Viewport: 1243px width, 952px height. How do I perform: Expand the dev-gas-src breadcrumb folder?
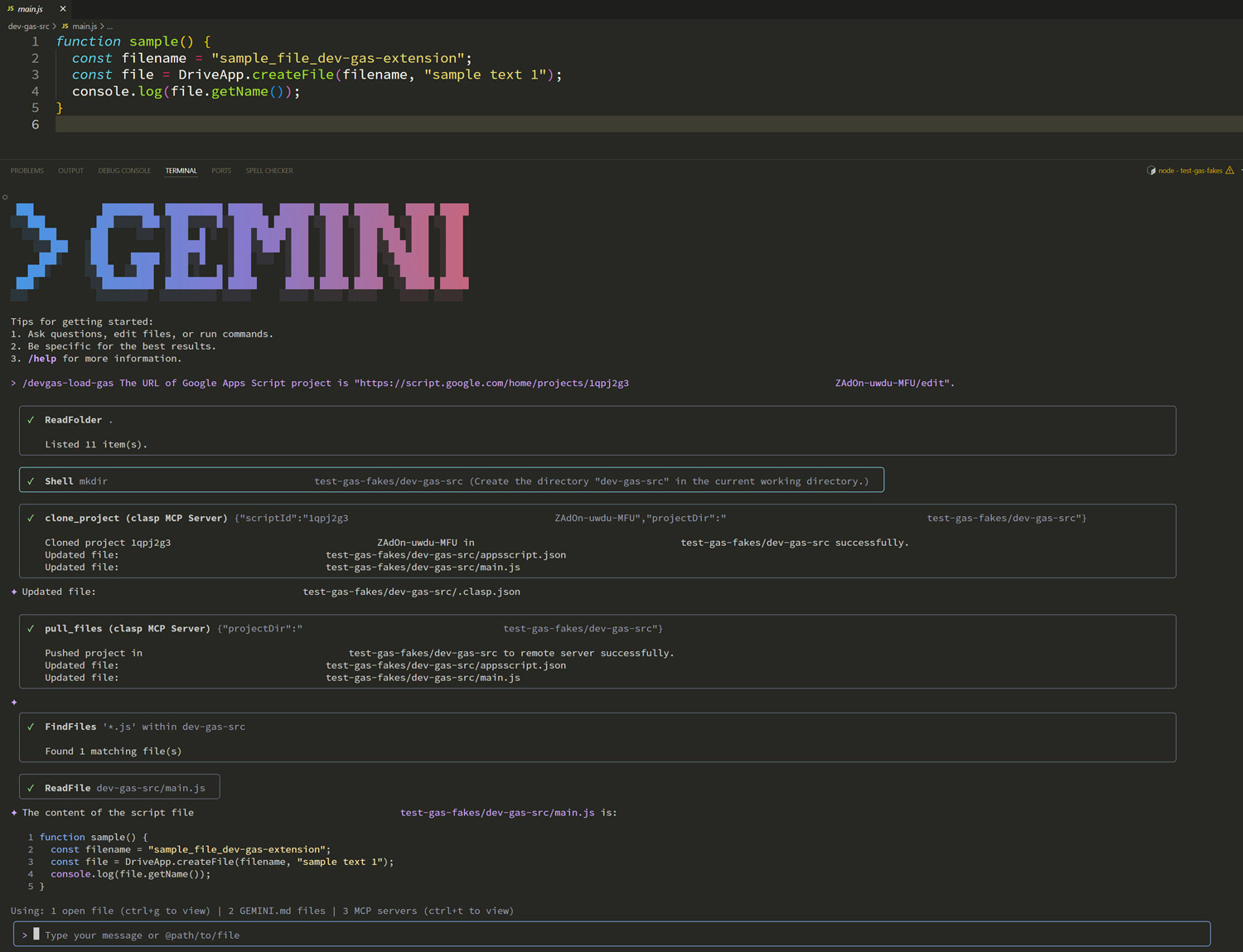(28, 27)
